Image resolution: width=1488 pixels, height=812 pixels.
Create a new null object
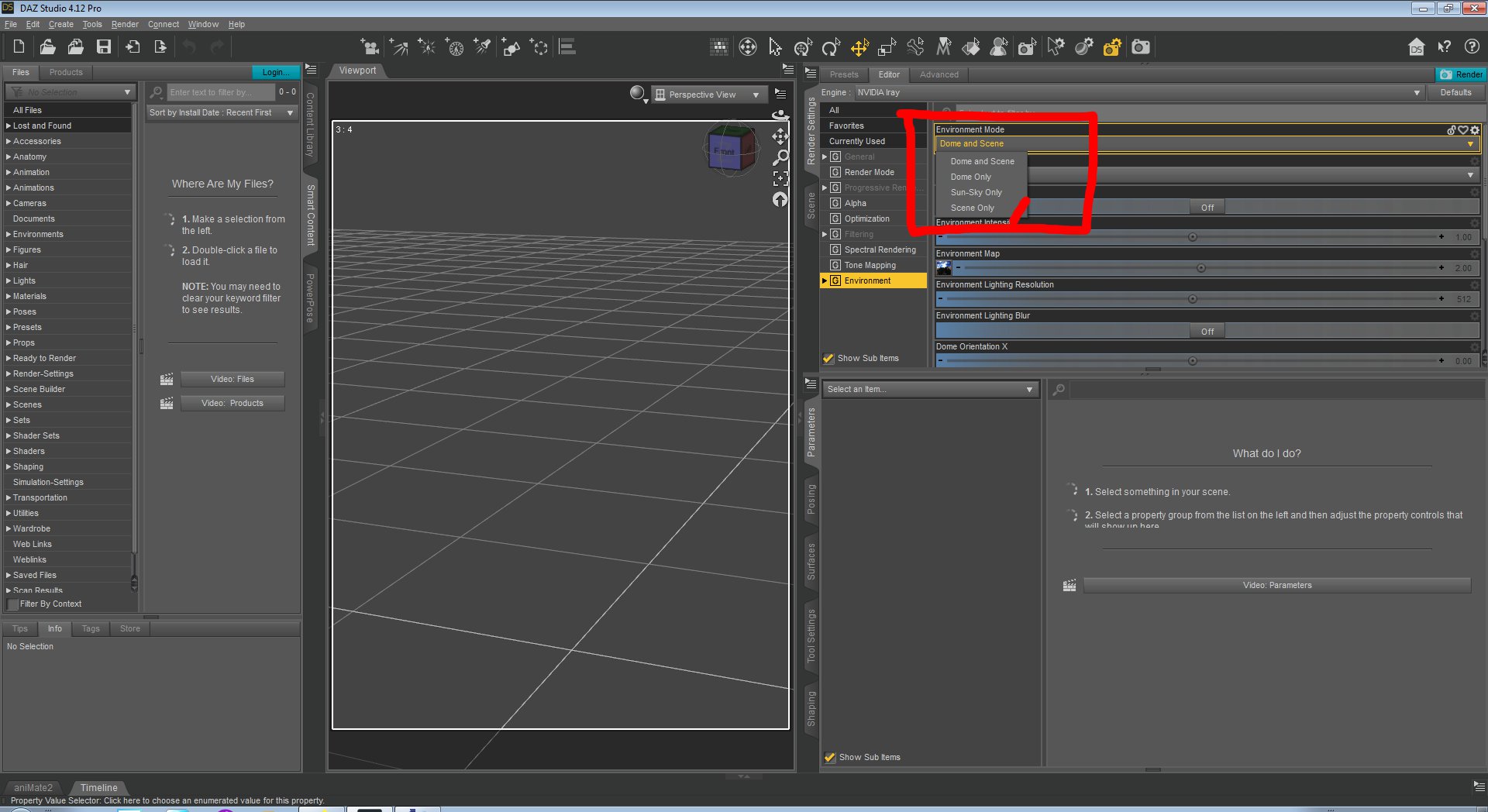[x=539, y=47]
